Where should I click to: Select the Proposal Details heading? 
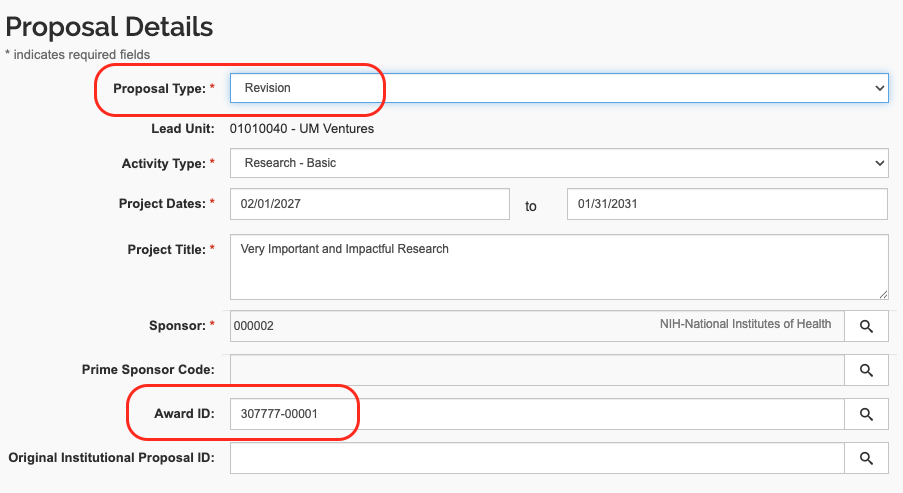tap(109, 26)
